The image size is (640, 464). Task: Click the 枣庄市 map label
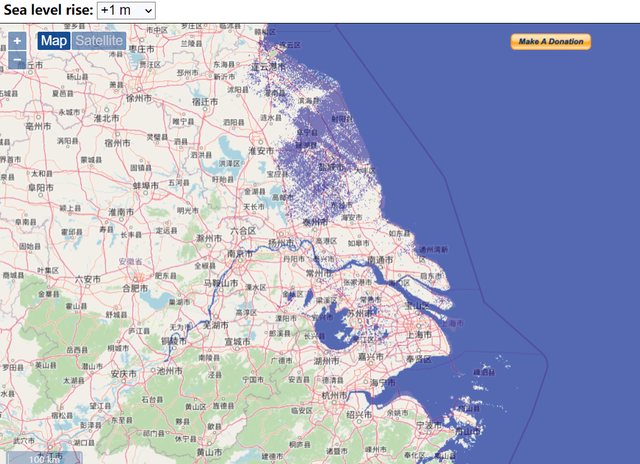pos(142,49)
